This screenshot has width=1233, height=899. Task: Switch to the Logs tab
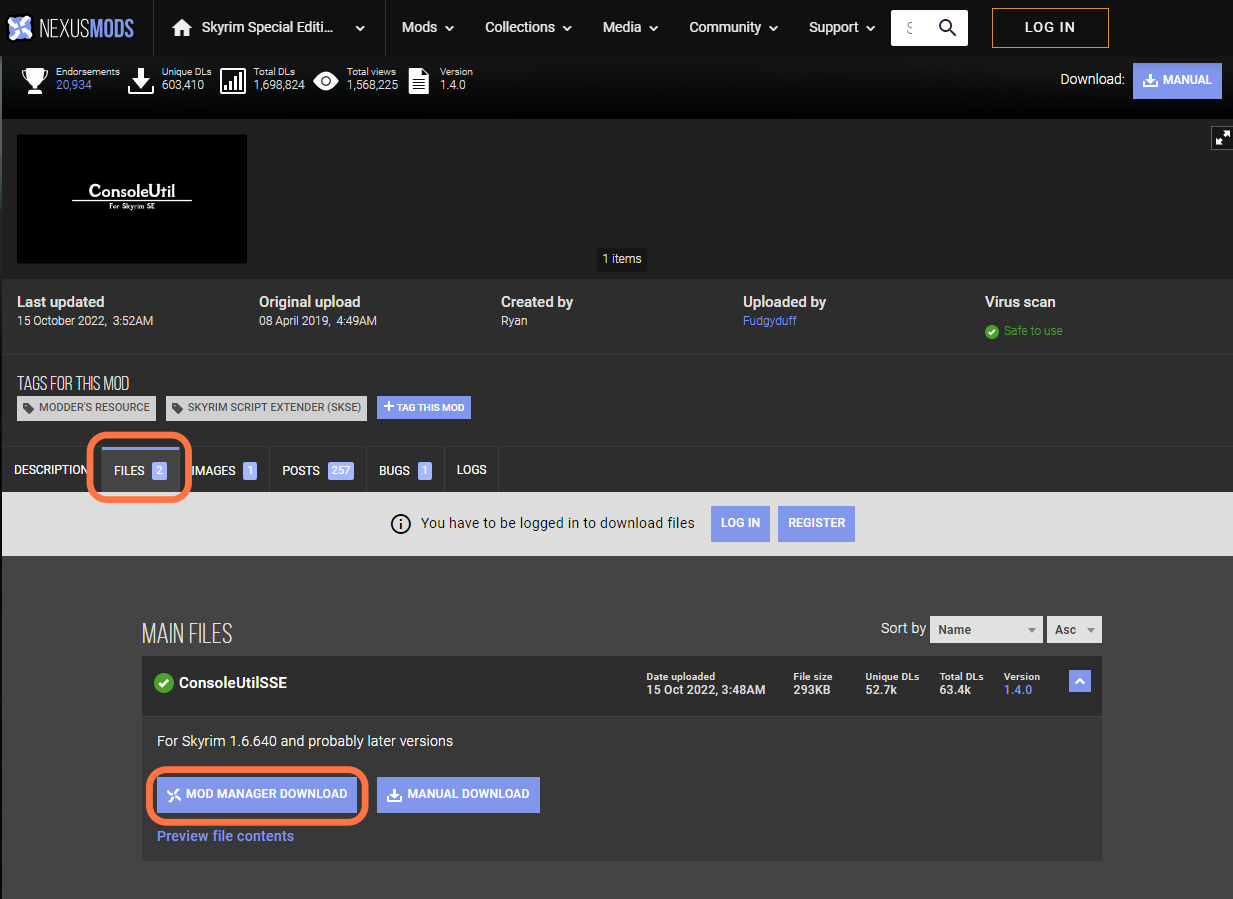pyautogui.click(x=472, y=470)
